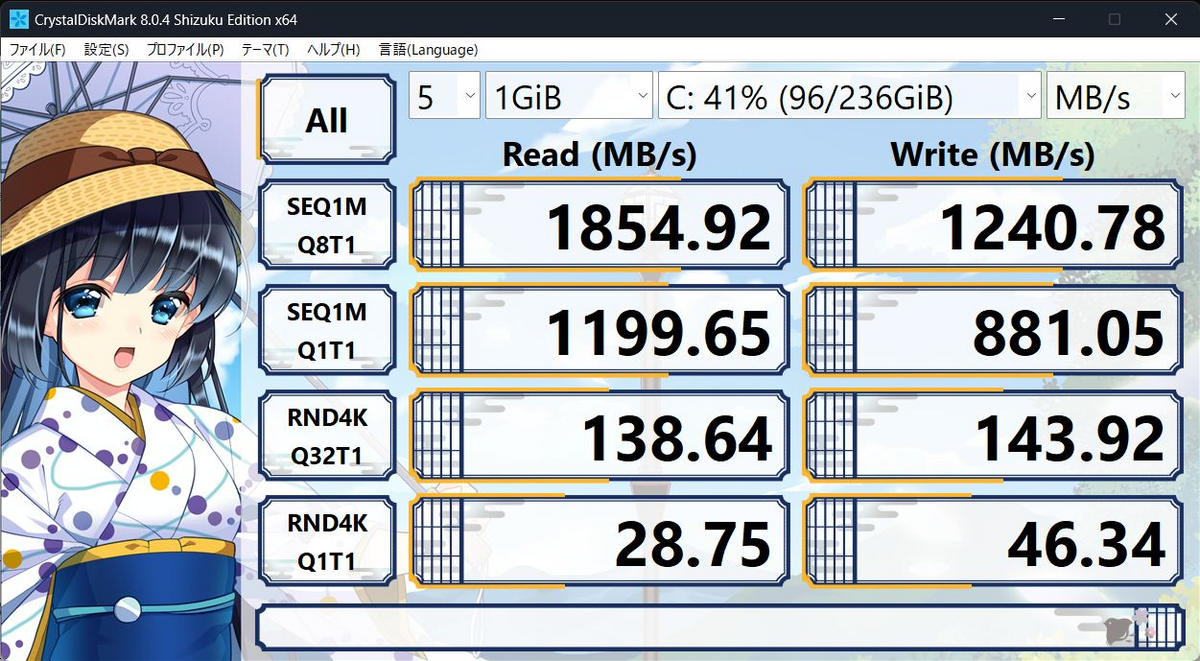The image size is (1200, 661).
Task: Select the 143.92 write result
Action: click(993, 437)
